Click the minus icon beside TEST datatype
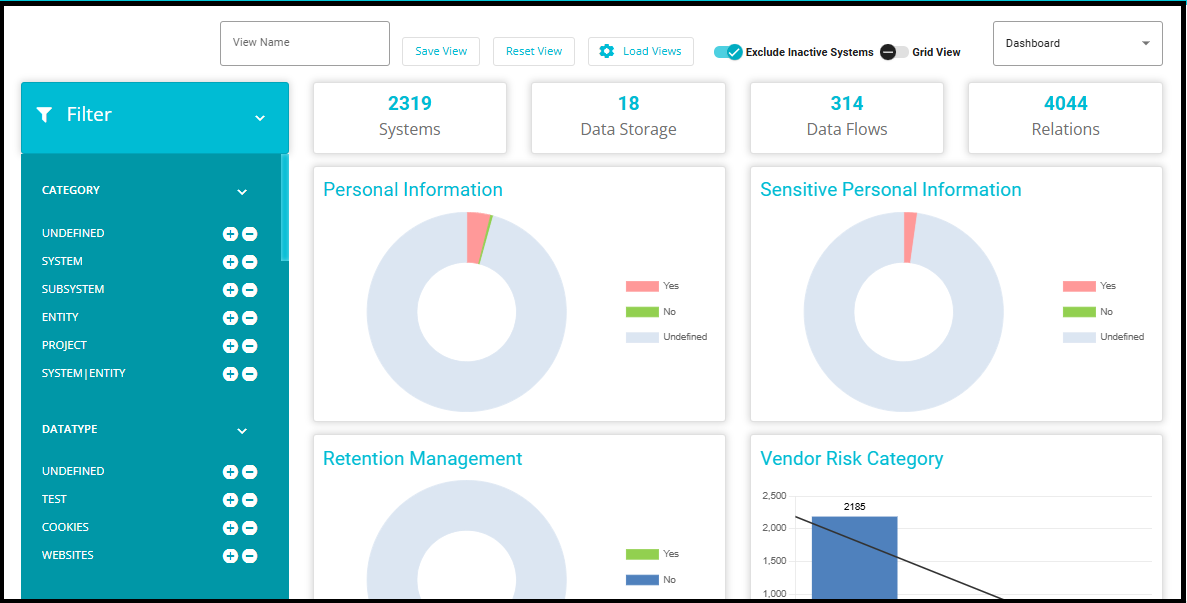 [250, 500]
